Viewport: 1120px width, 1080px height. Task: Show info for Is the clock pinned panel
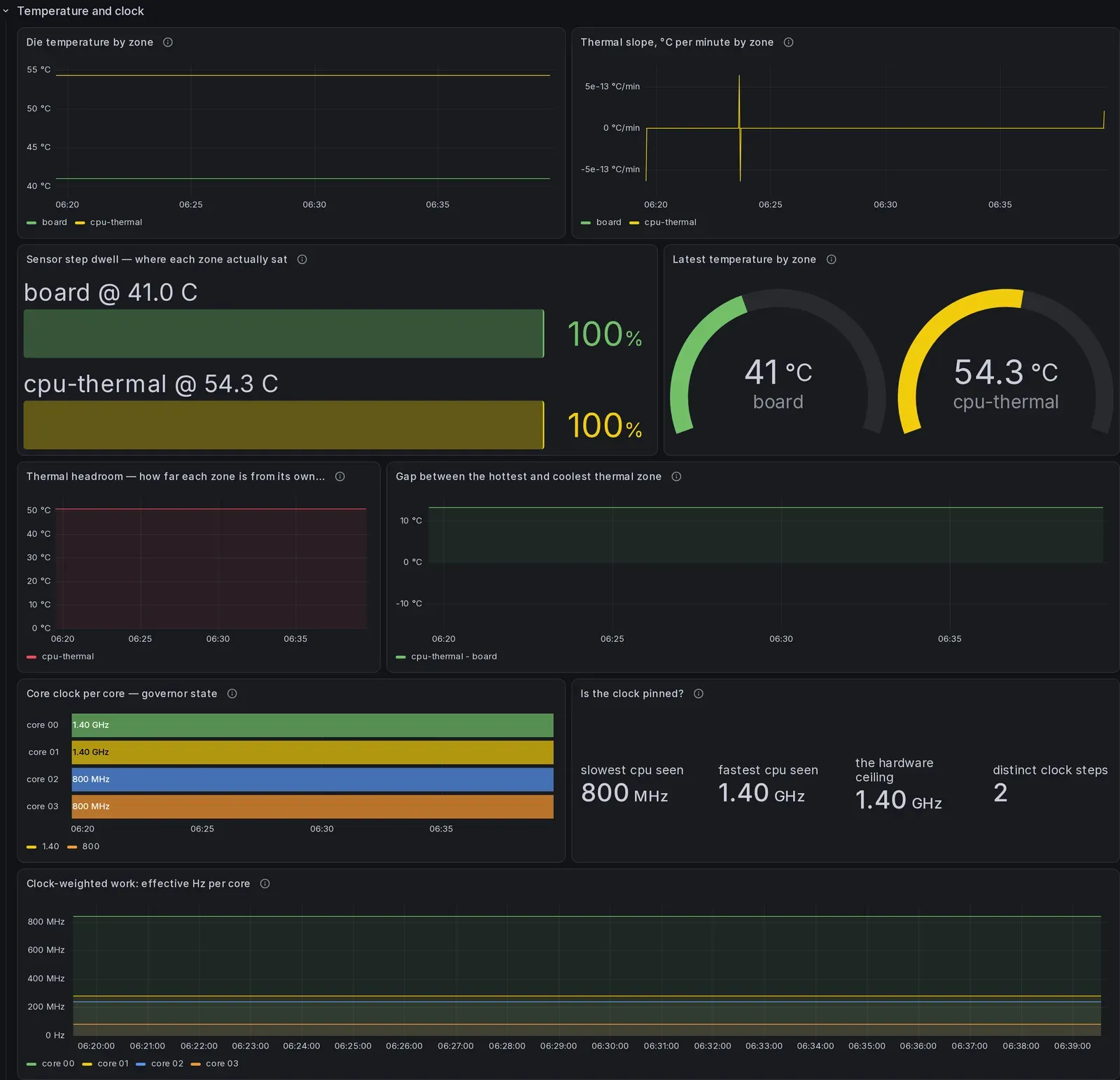point(699,694)
